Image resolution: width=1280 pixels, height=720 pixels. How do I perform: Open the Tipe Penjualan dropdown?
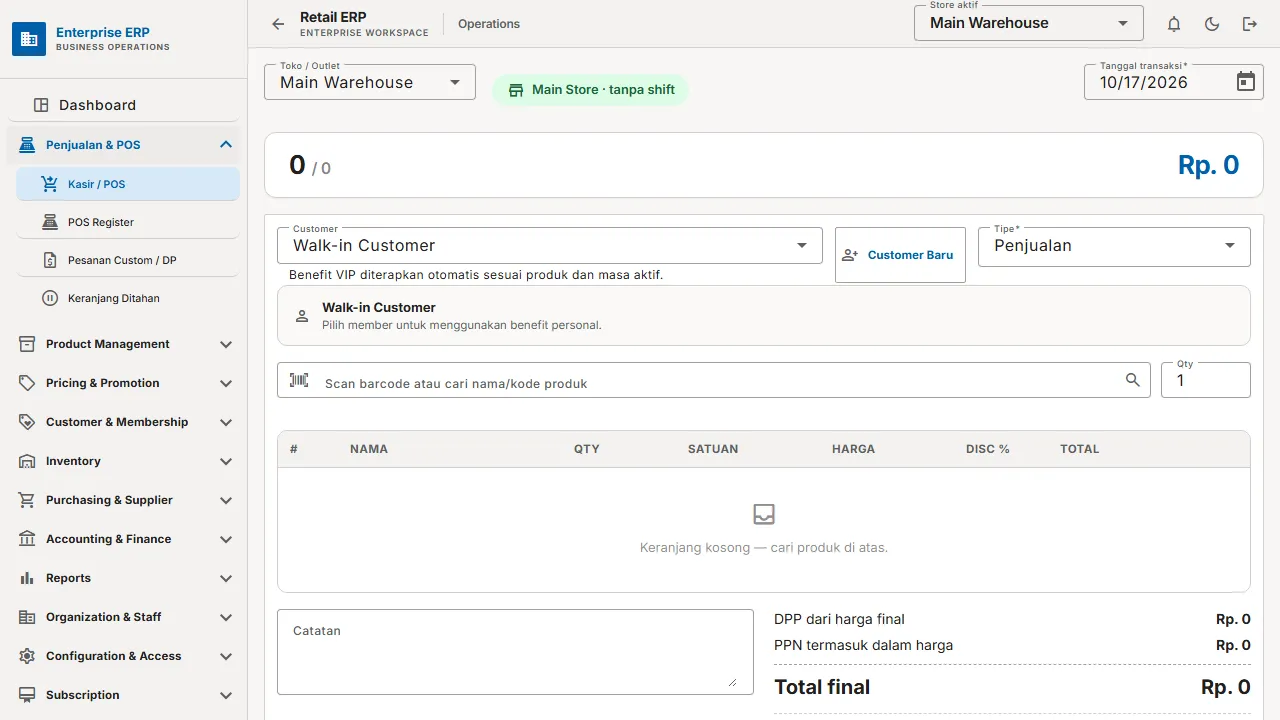(x=1115, y=246)
